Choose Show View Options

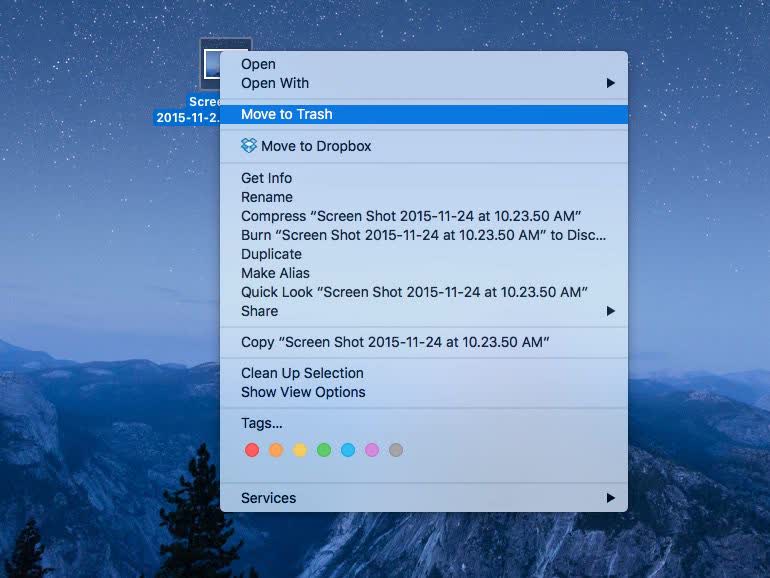point(424,392)
